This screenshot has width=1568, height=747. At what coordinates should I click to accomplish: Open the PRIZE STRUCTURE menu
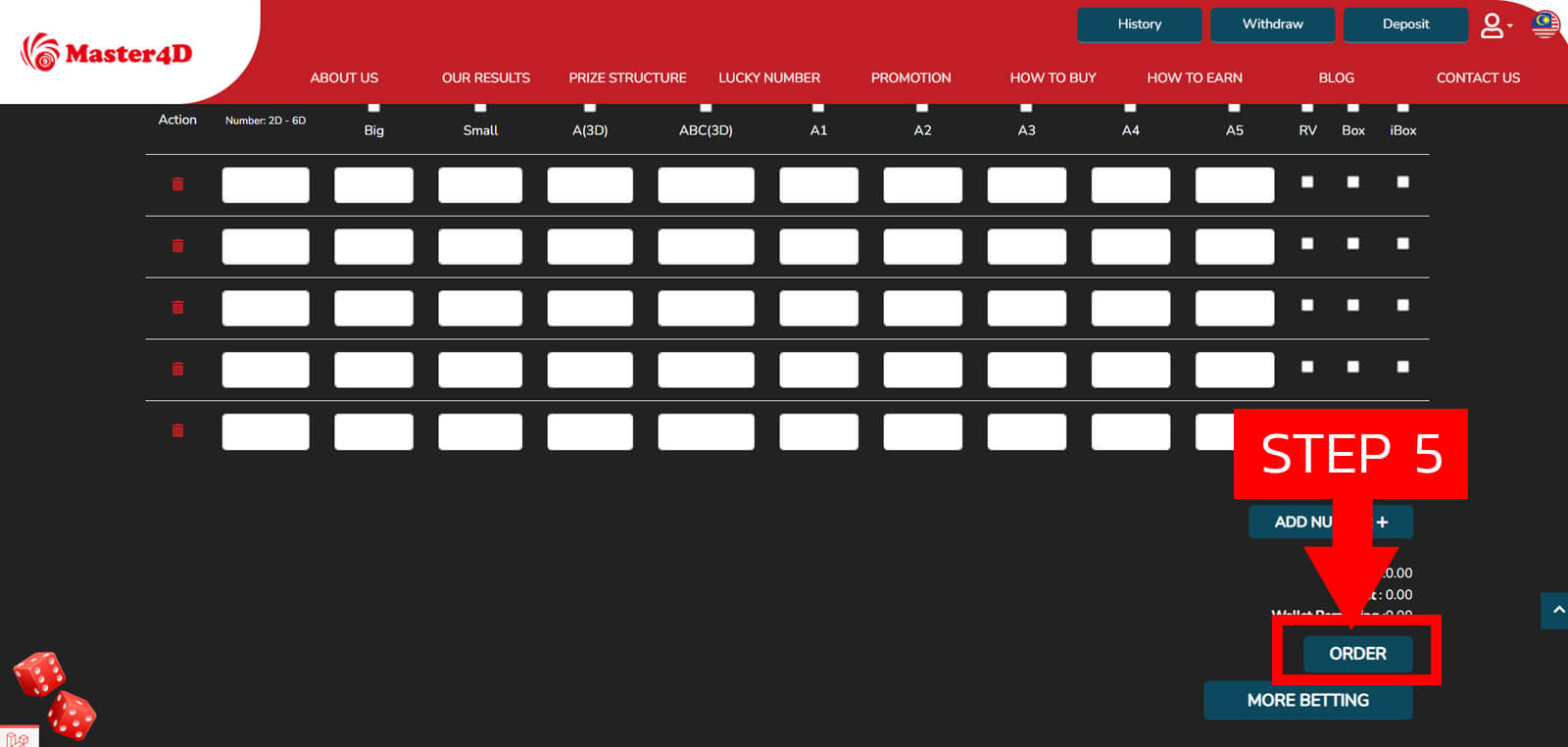[627, 77]
